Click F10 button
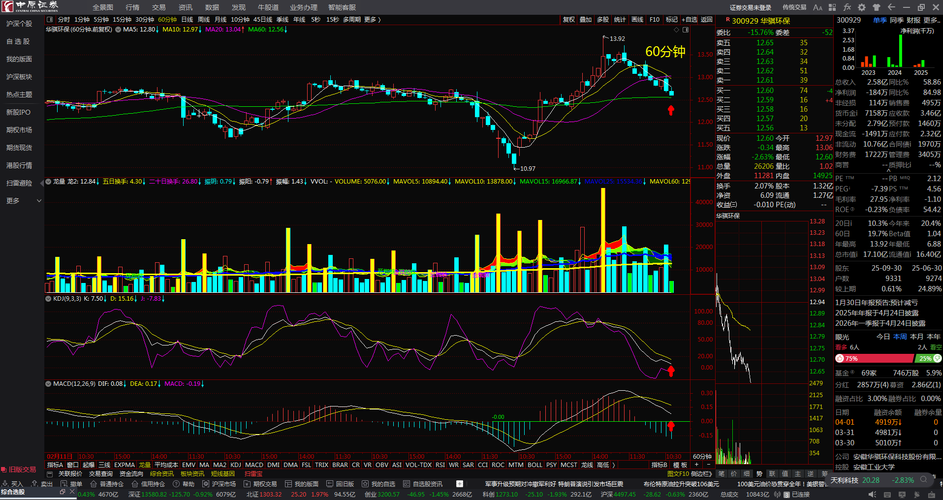The image size is (943, 500). click(x=654, y=19)
